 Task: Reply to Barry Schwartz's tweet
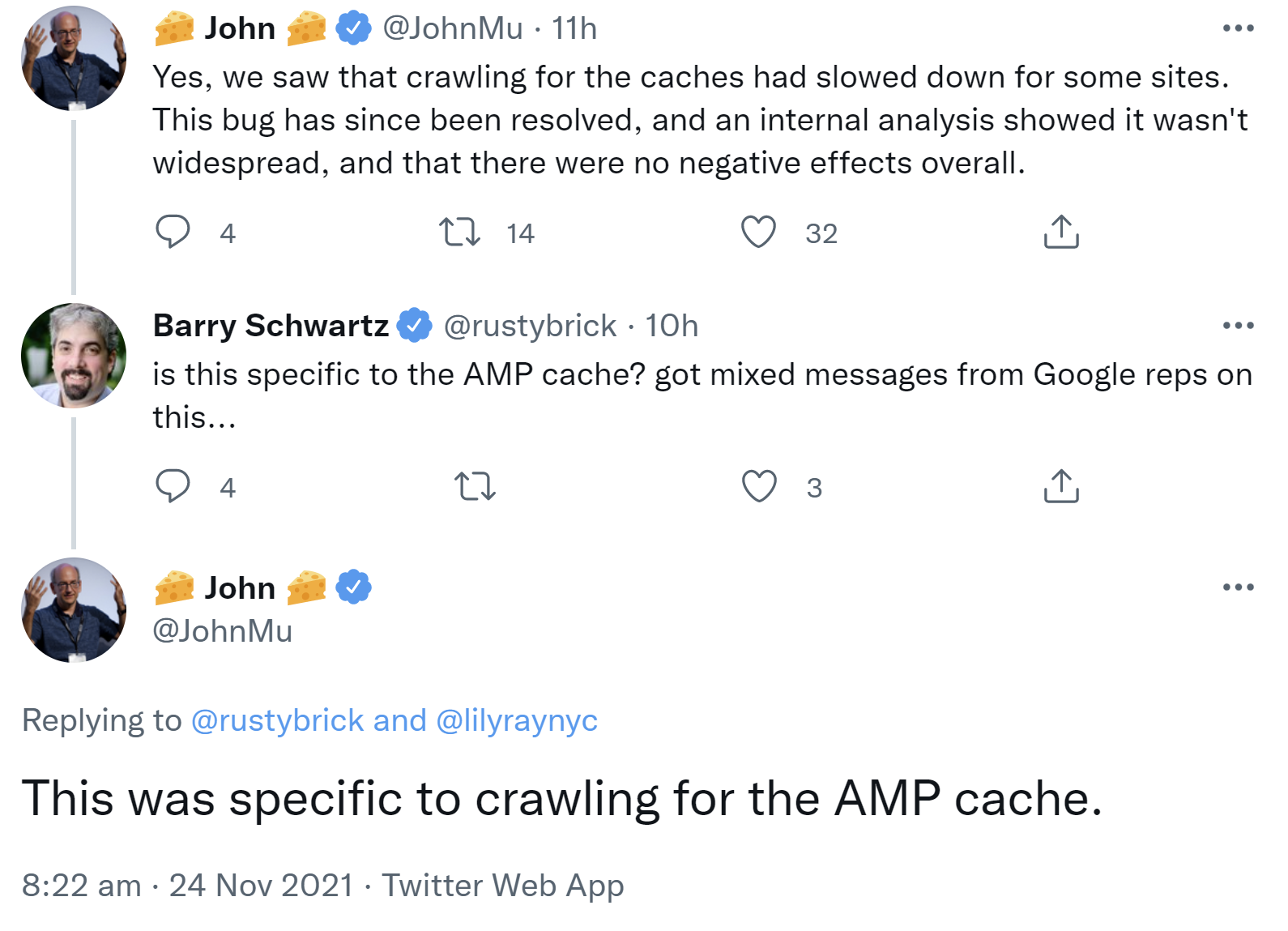click(x=173, y=486)
